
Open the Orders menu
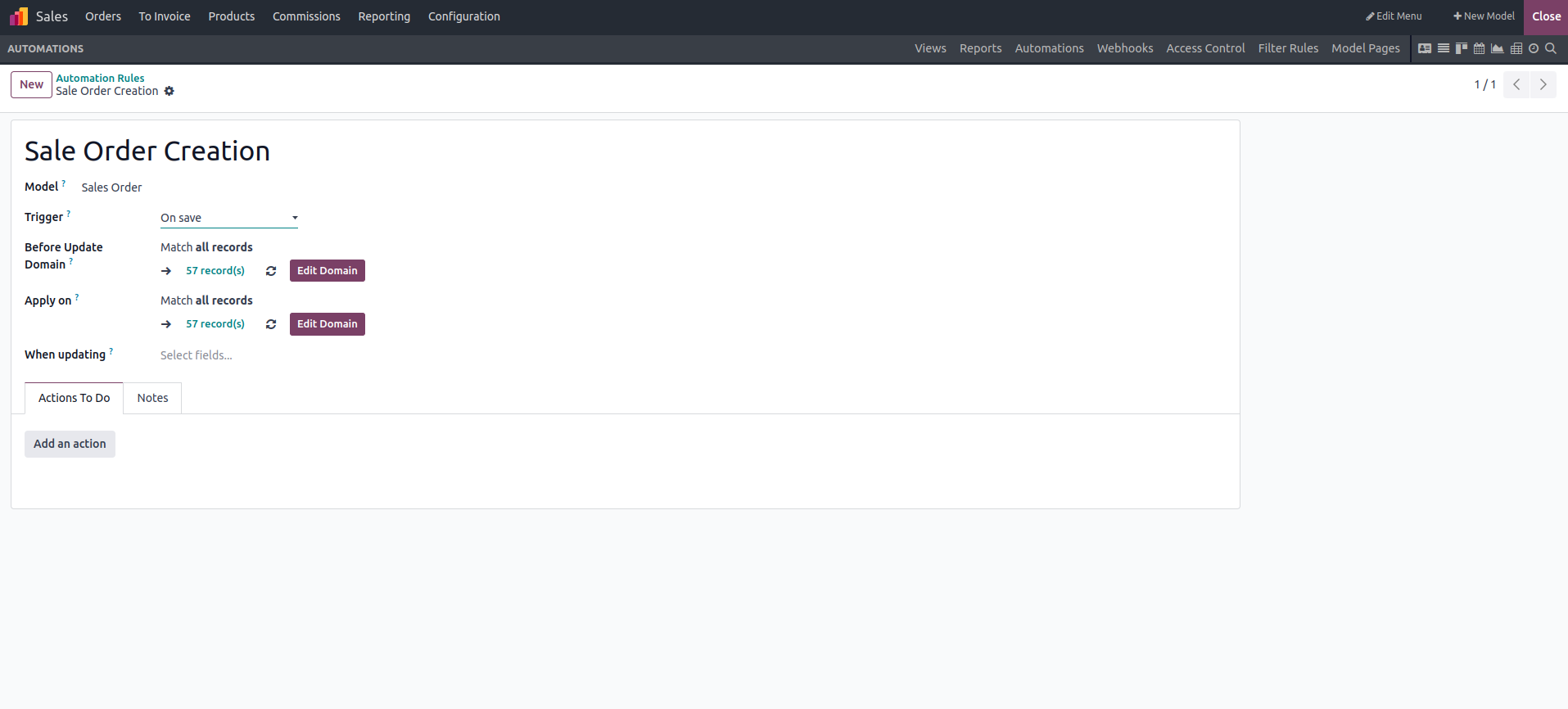coord(103,16)
